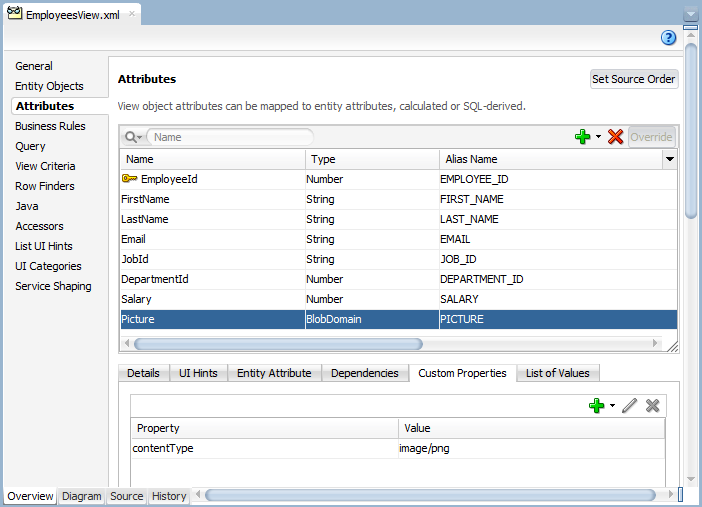Image resolution: width=702 pixels, height=507 pixels.
Task: Click the Property column header
Action: pos(265,428)
